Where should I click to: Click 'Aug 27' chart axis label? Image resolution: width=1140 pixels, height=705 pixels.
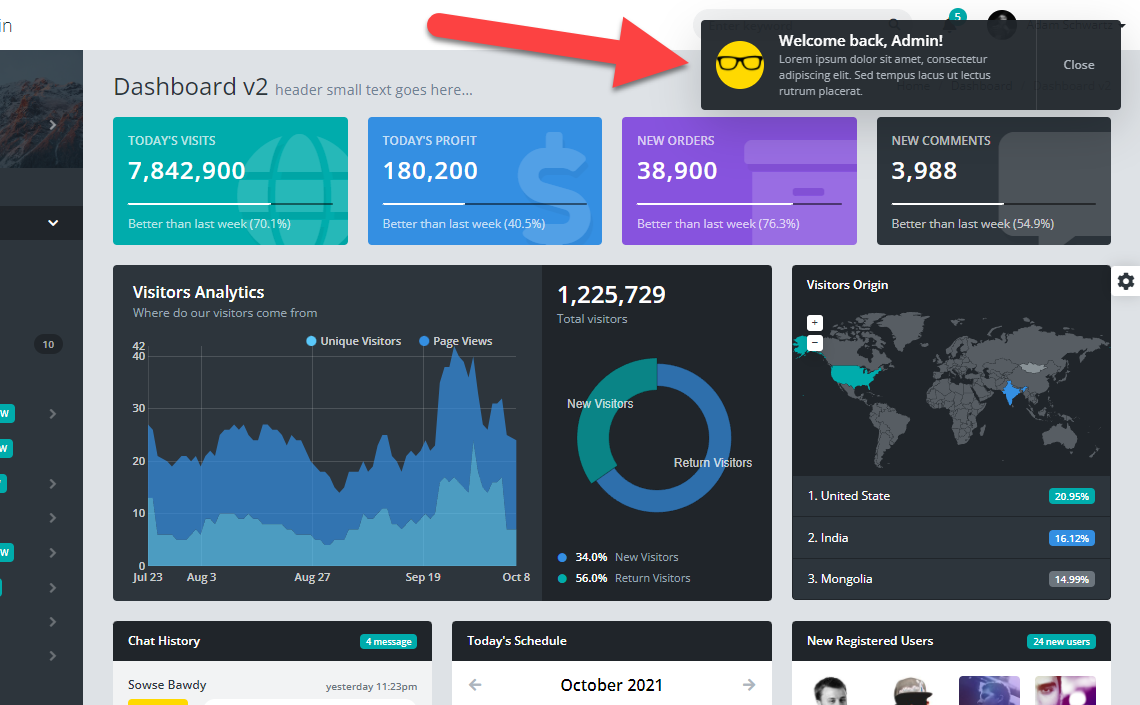pyautogui.click(x=312, y=577)
